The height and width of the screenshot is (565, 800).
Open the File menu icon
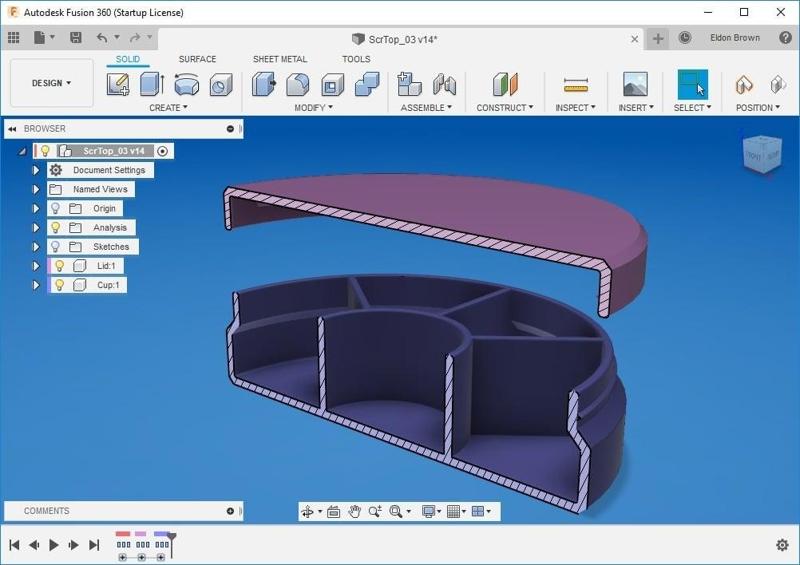[40, 38]
